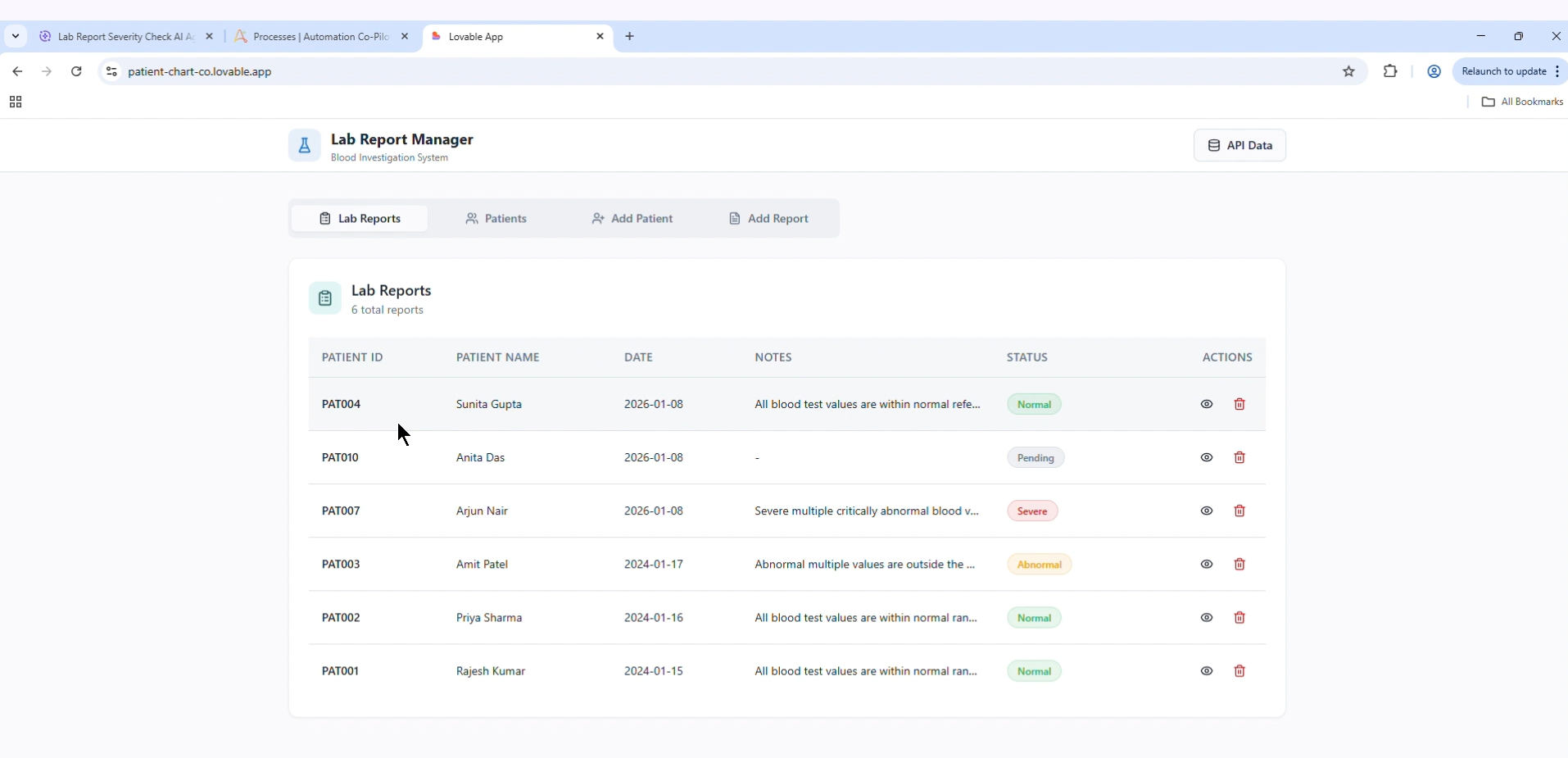Delete the PAT007 Arjun Nair report
The height and width of the screenshot is (758, 1568).
1239,511
